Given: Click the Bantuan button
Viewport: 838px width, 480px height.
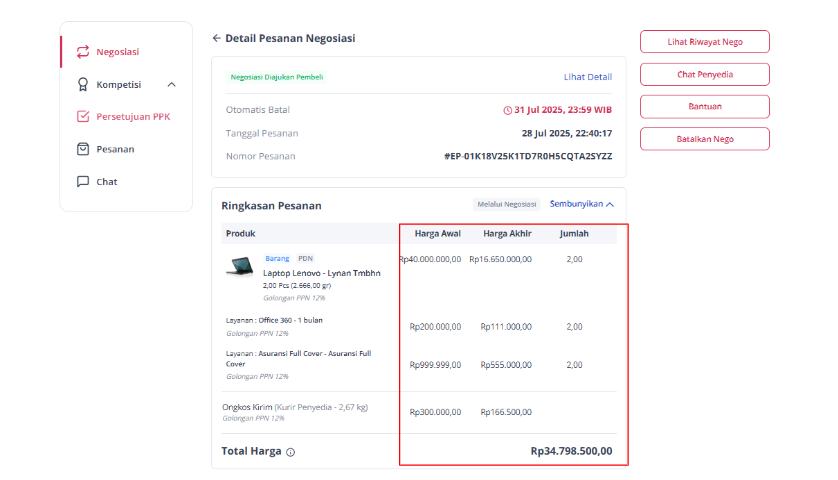Looking at the screenshot, I should pyautogui.click(x=705, y=106).
